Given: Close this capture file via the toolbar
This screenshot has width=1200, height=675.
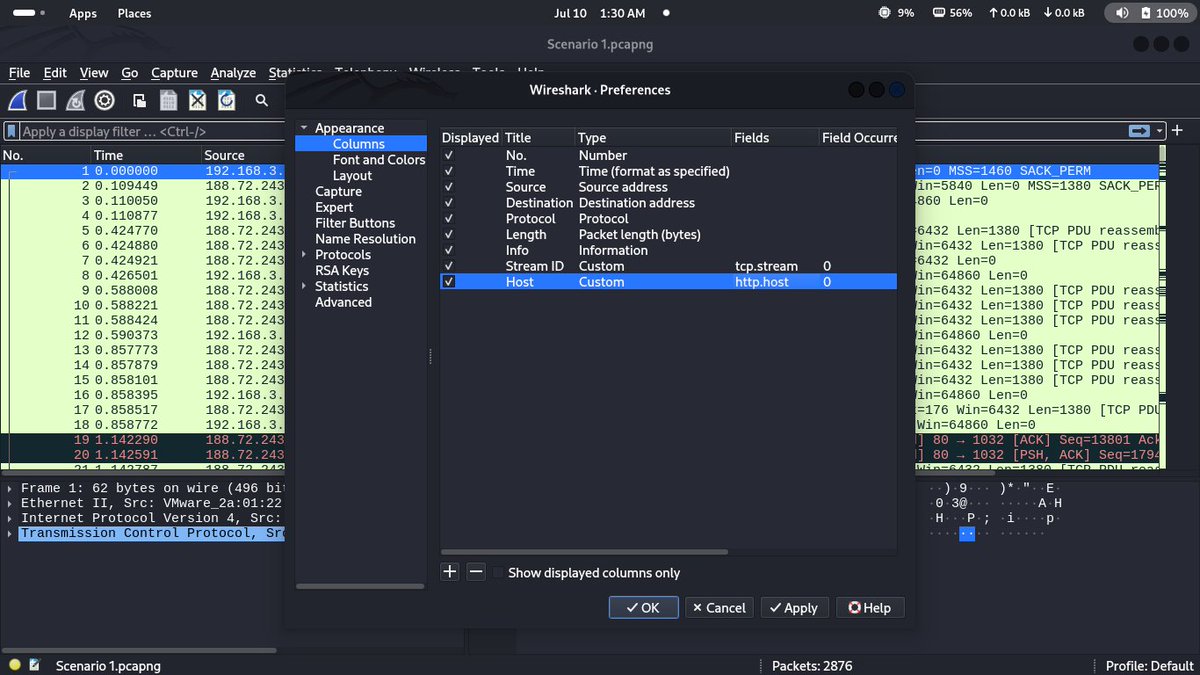Looking at the screenshot, I should tap(198, 100).
